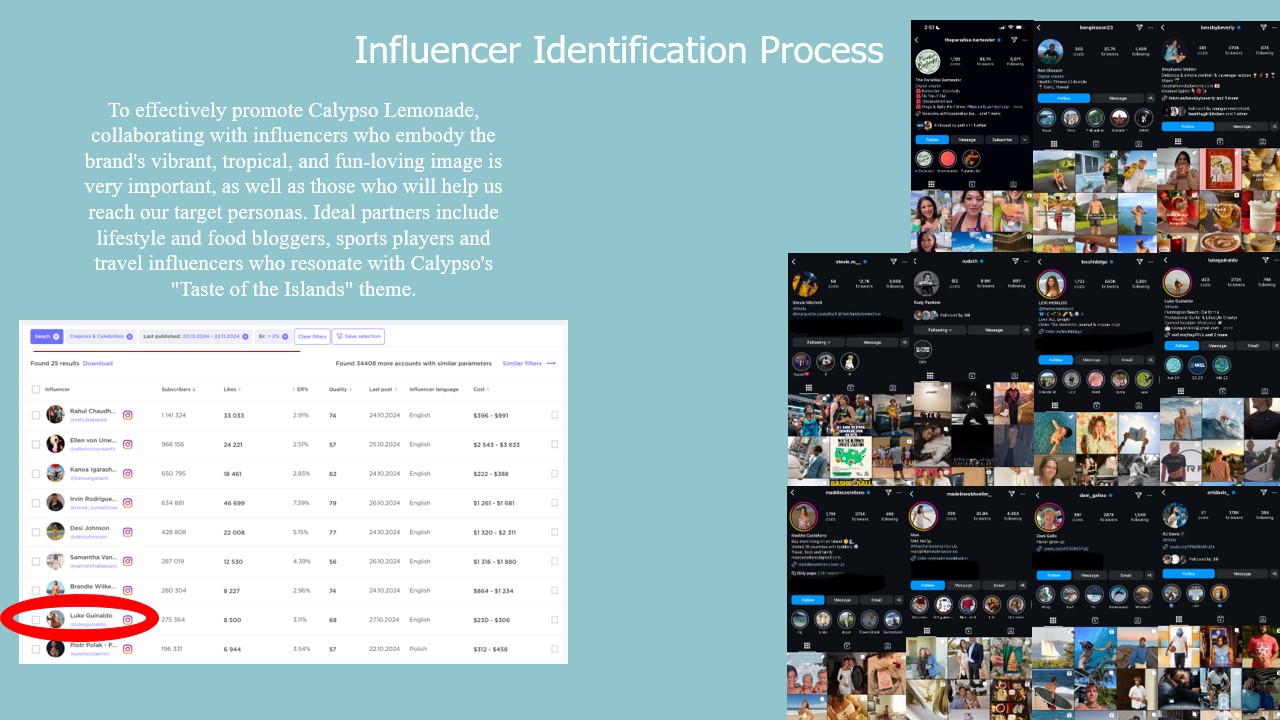The image size is (1280, 720).
Task: Open reels tab on bengleason23 profile
Action: pos(1096,144)
